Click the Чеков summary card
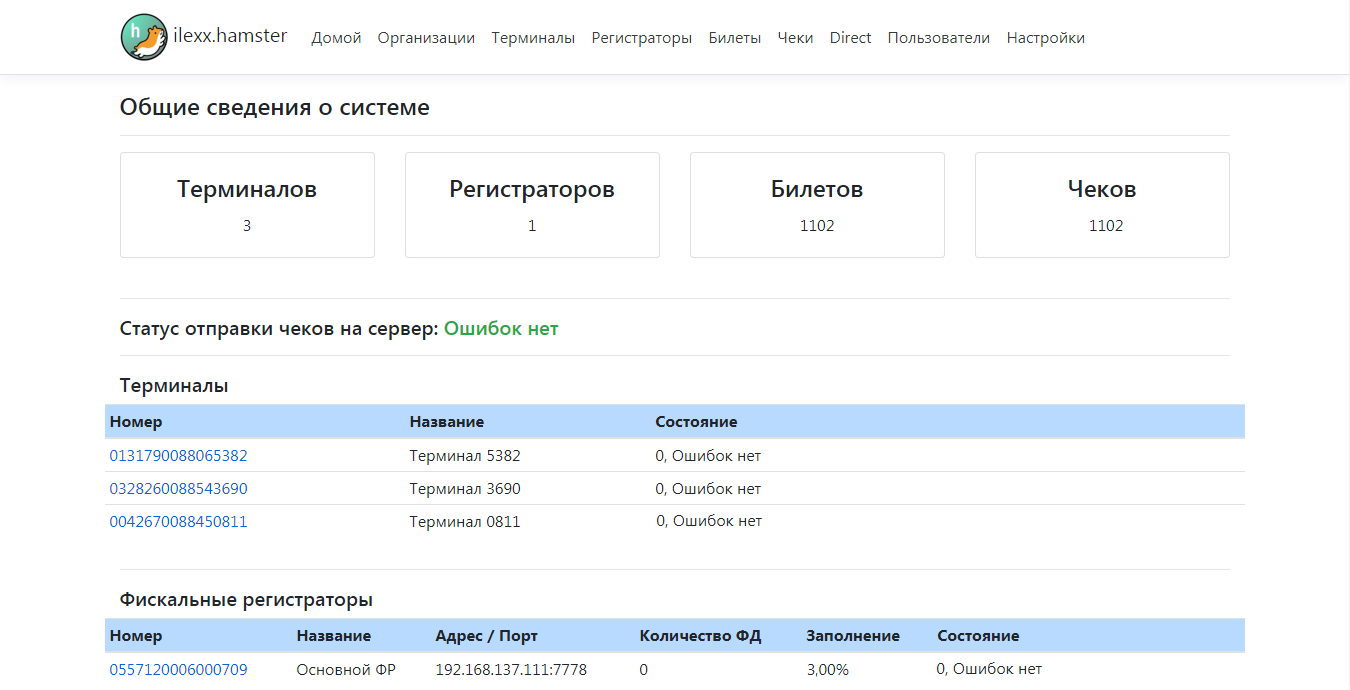The height and width of the screenshot is (690, 1350). tap(1102, 205)
